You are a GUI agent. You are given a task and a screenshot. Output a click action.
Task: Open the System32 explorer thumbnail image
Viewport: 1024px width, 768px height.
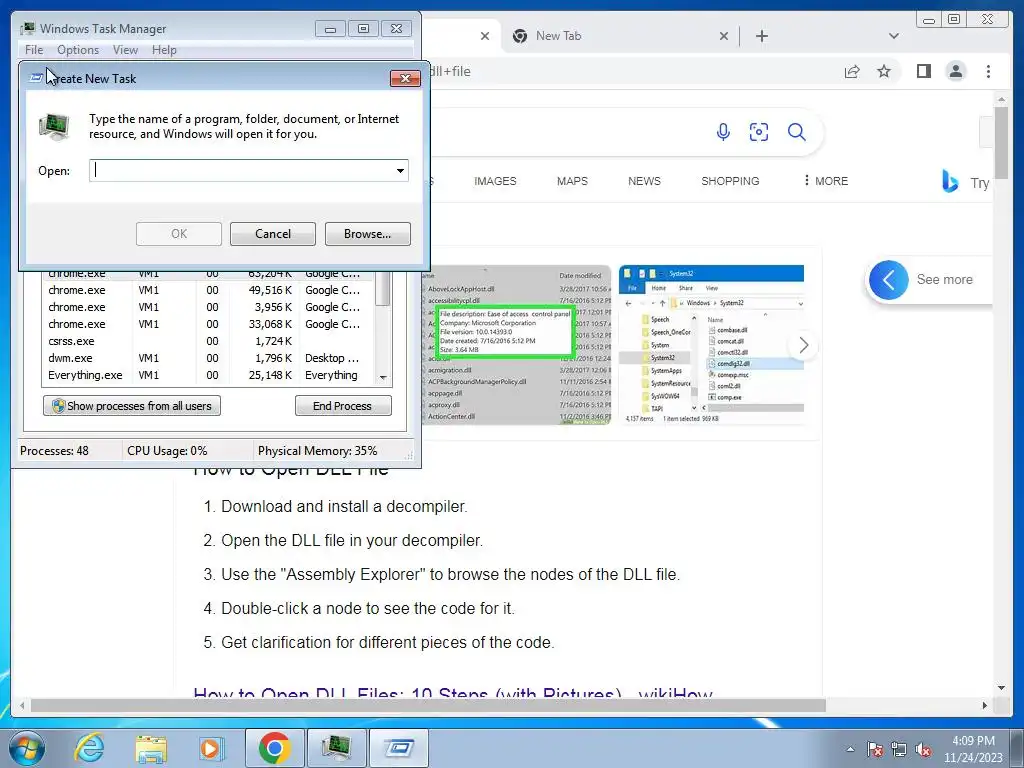pyautogui.click(x=711, y=345)
